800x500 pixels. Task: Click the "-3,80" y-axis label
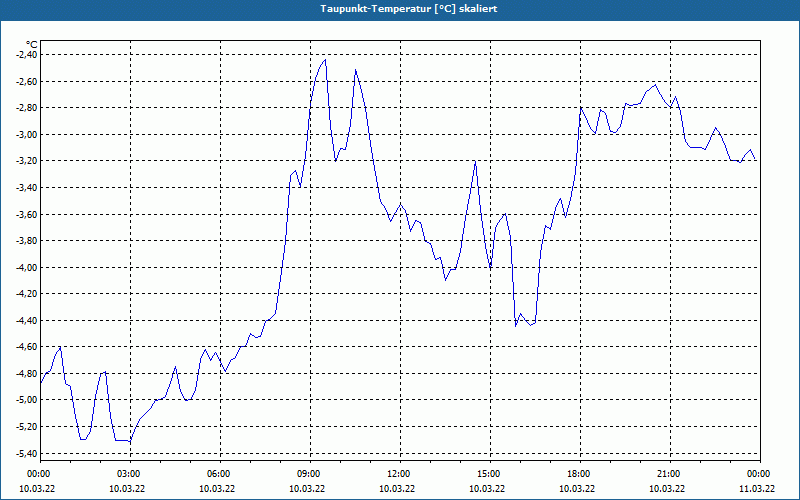[x=25, y=240]
